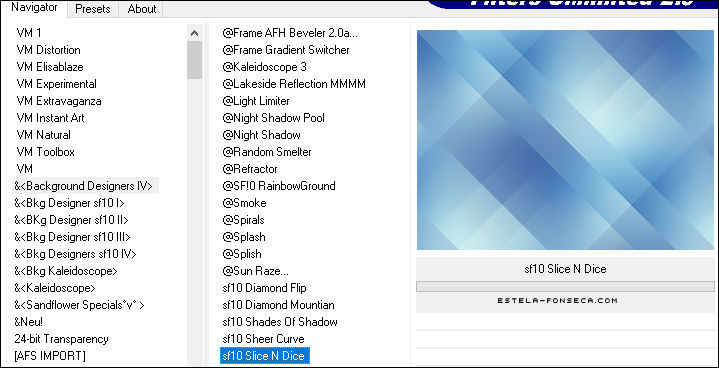The width and height of the screenshot is (719, 368).
Task: Select VM Natural category
Action: coord(44,135)
